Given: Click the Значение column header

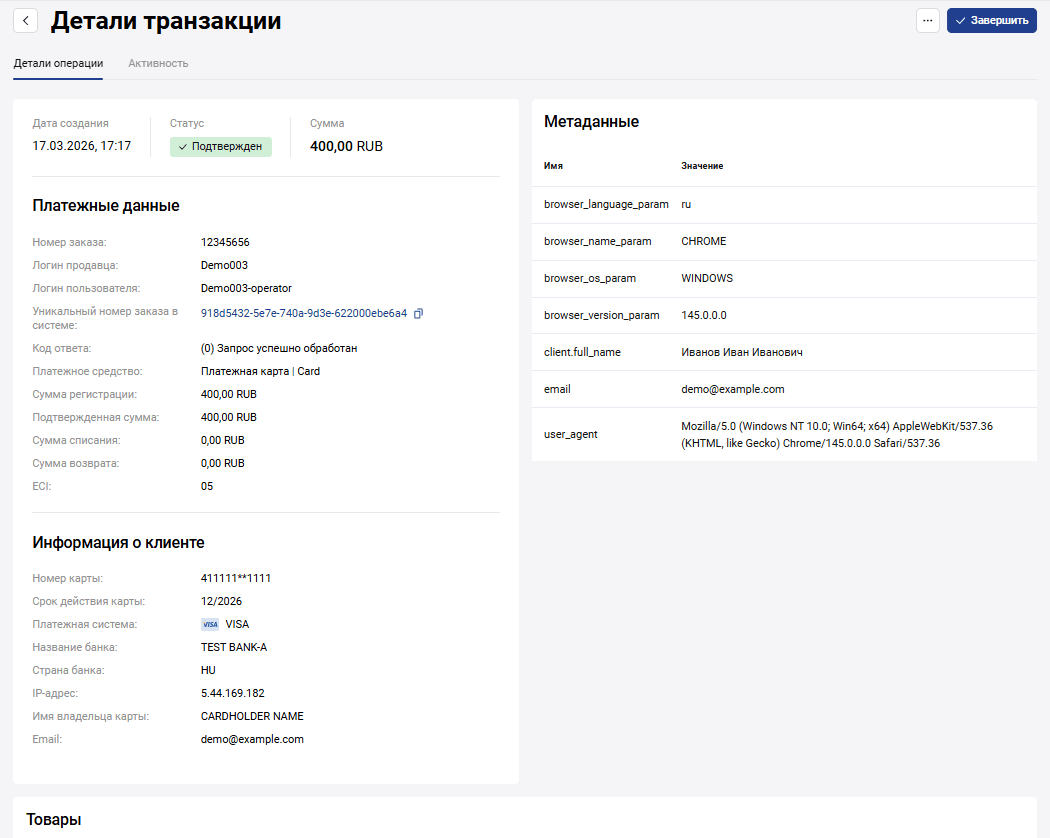Looking at the screenshot, I should tap(702, 166).
